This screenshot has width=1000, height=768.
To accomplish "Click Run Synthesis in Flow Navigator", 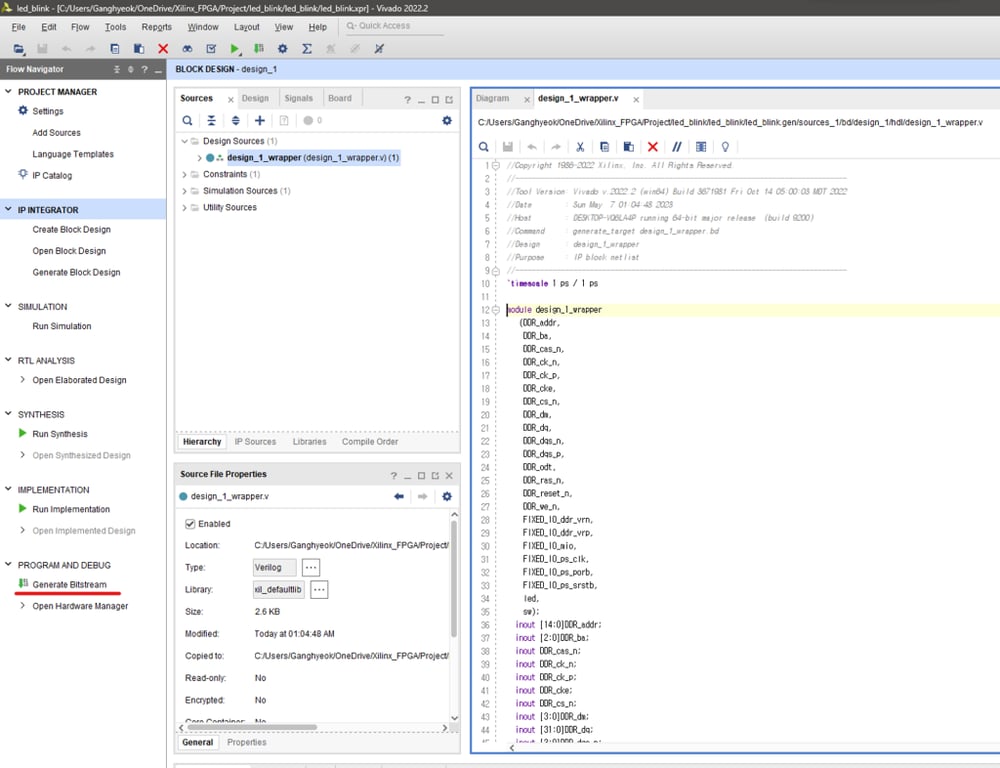I will (59, 434).
